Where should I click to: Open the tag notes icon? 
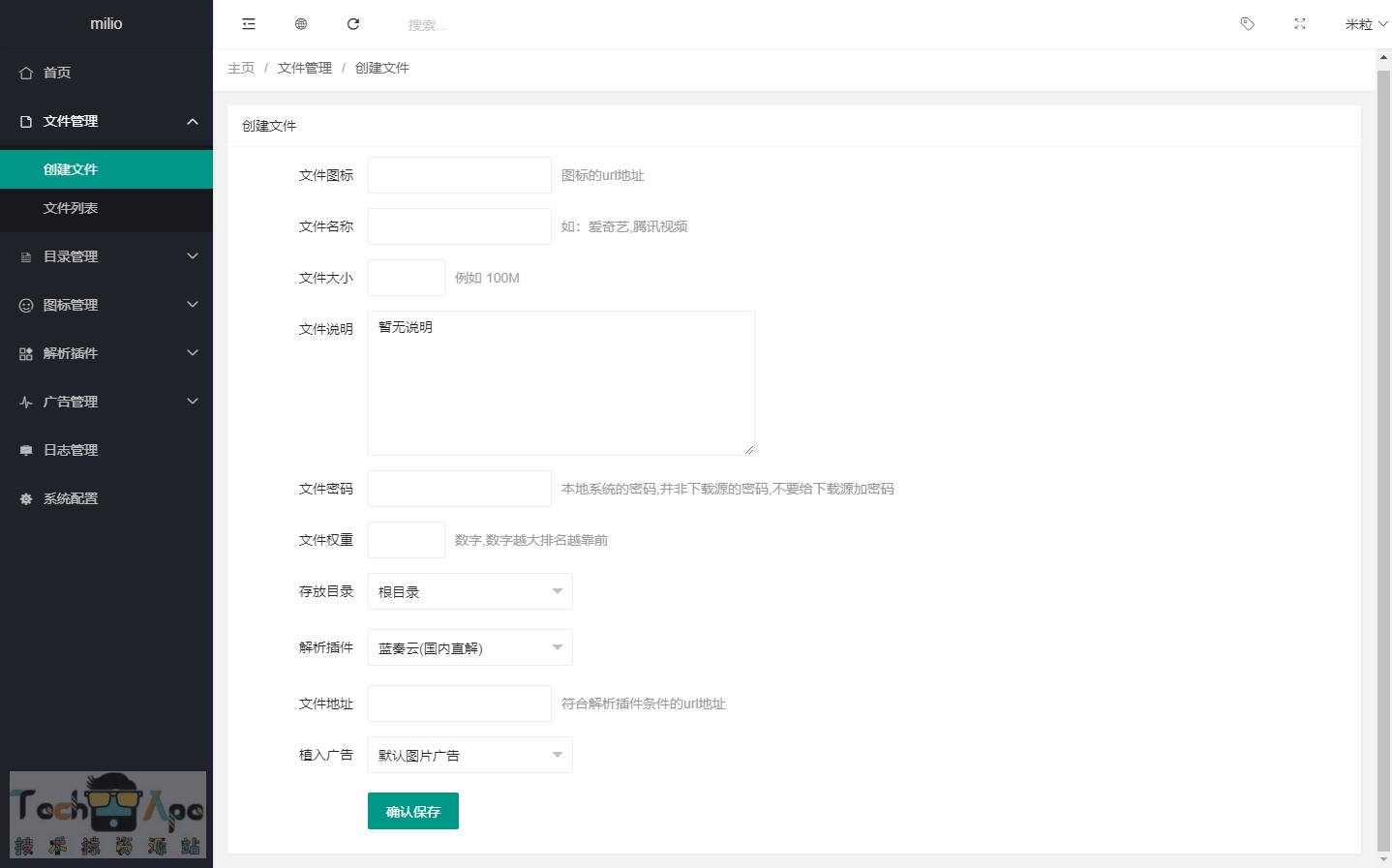(1248, 24)
